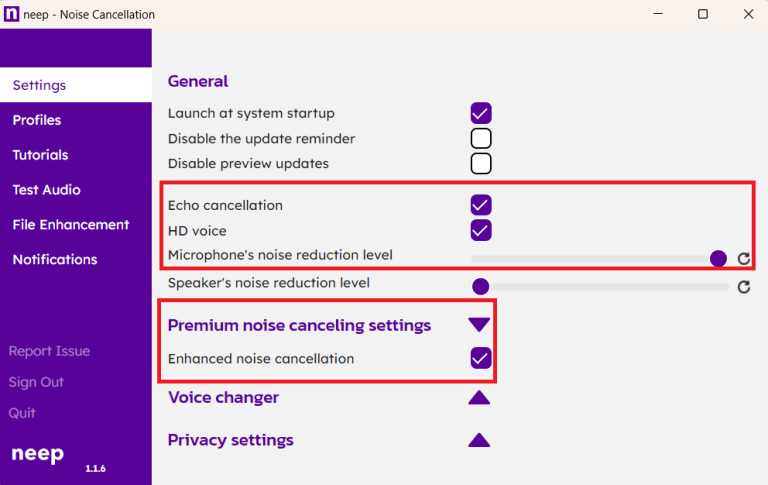768x485 pixels.
Task: Disable Enhanced noise cancellation checkbox
Action: (x=481, y=358)
